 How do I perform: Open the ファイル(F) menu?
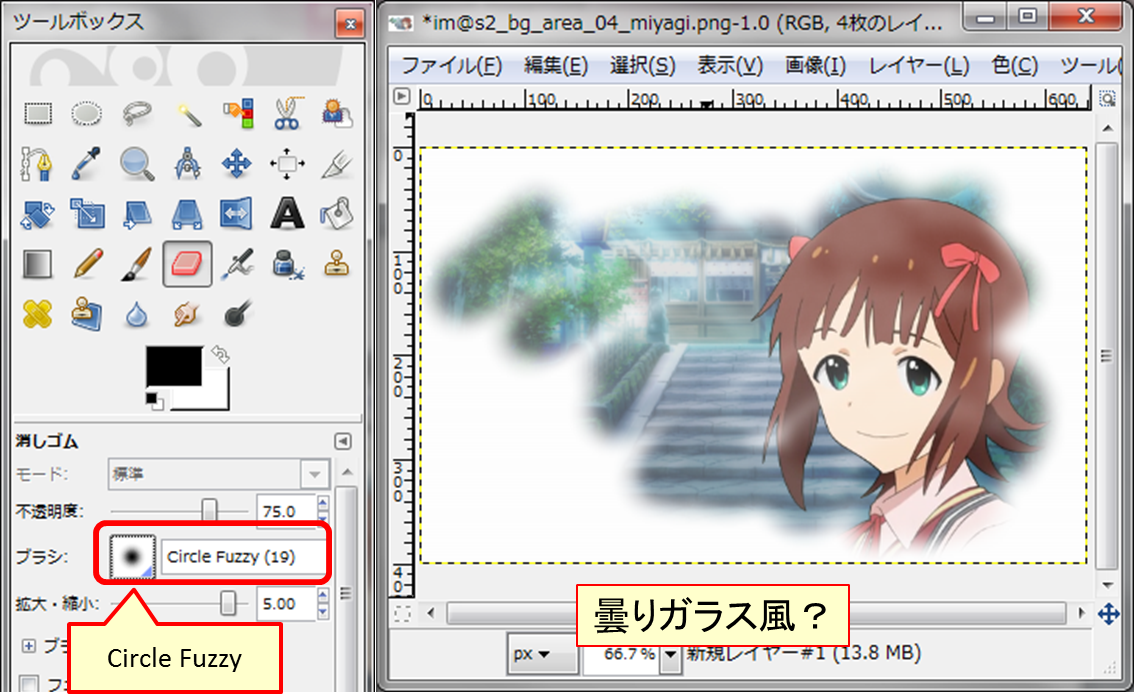click(451, 66)
